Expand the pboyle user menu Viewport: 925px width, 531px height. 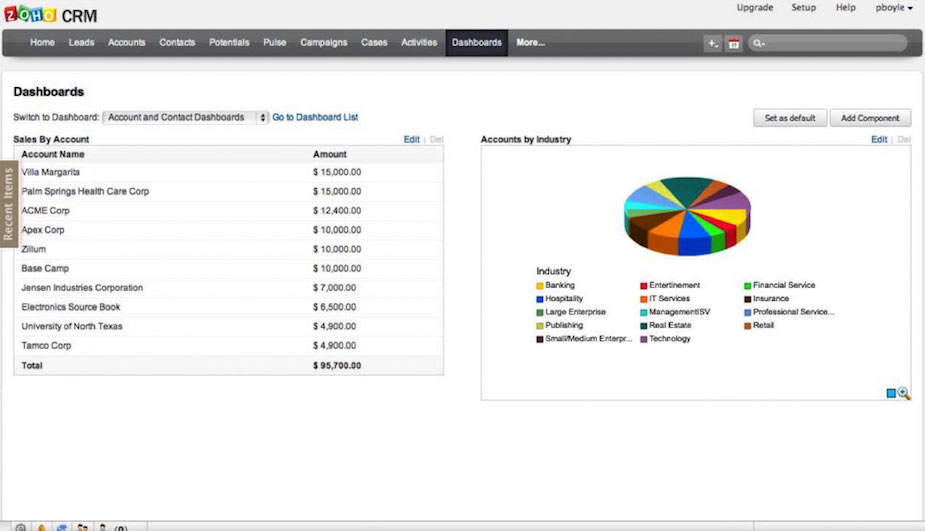pyautogui.click(x=894, y=8)
